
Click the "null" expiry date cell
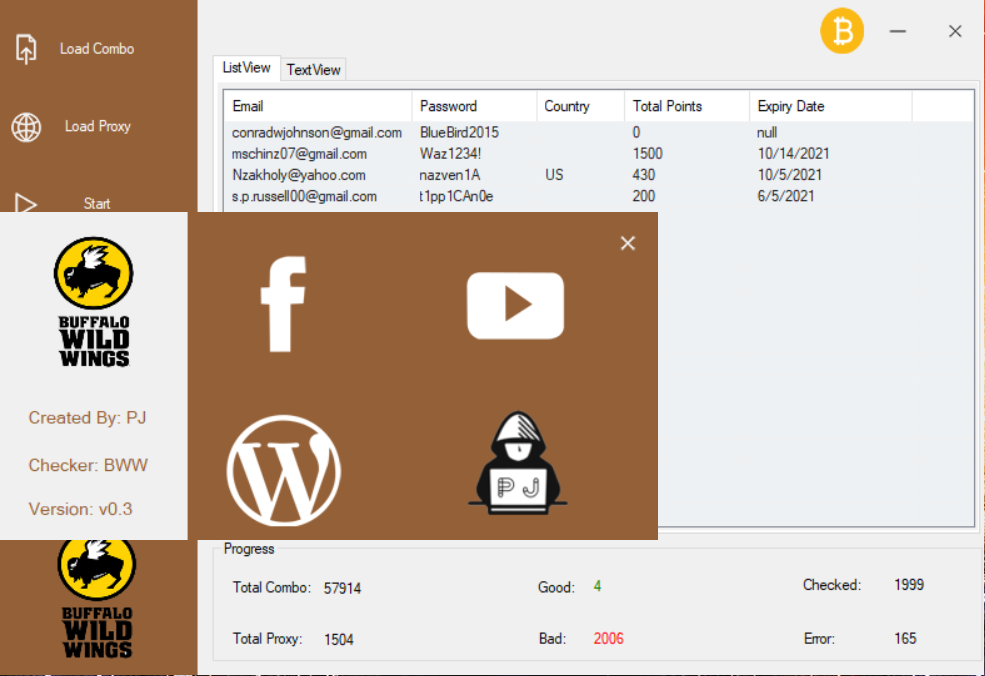767,133
